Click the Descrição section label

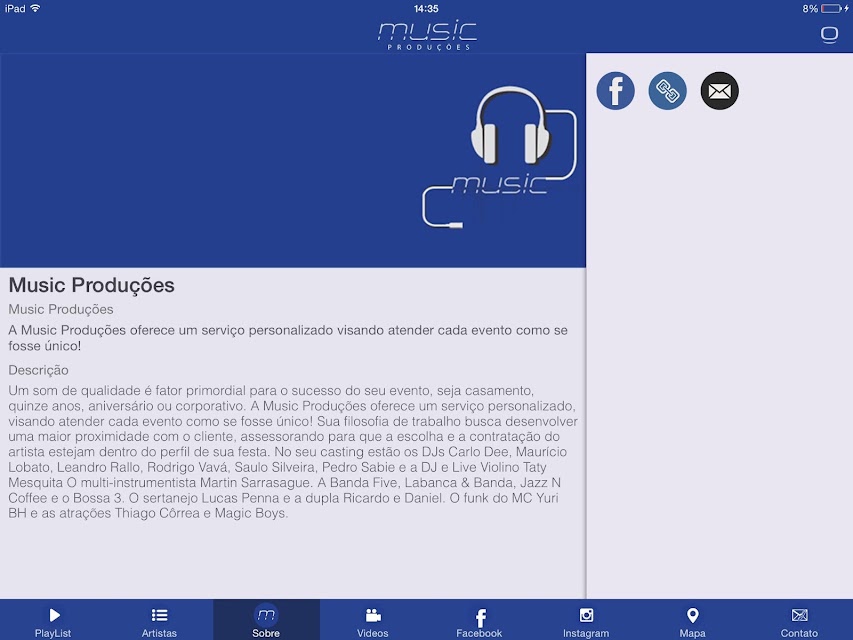38,370
